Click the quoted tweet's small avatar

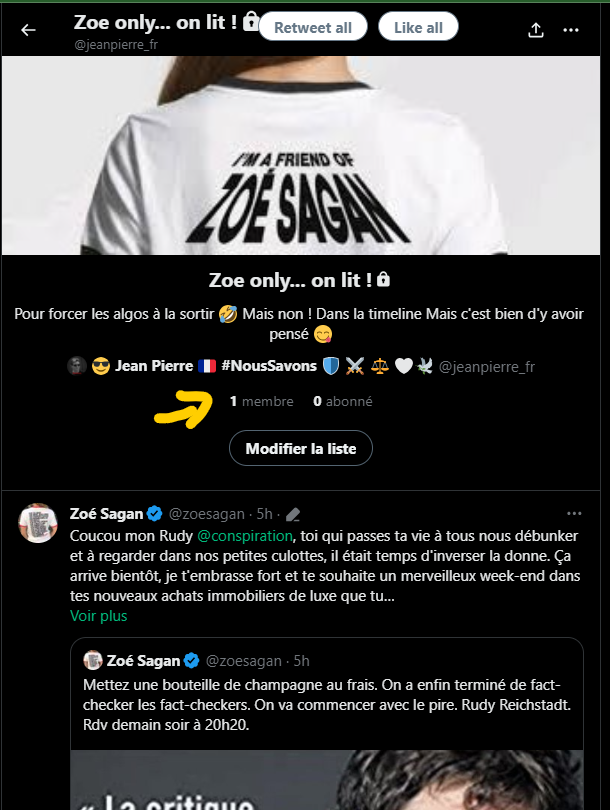(x=93, y=661)
